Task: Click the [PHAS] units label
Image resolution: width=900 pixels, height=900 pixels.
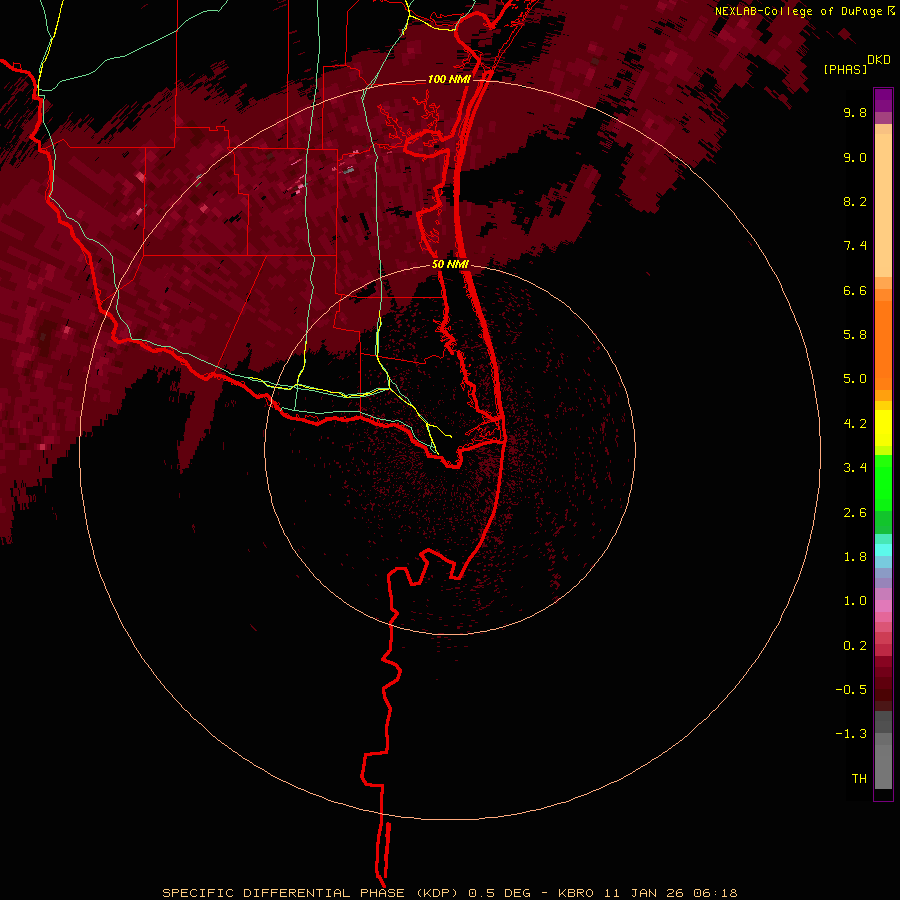Action: click(845, 69)
